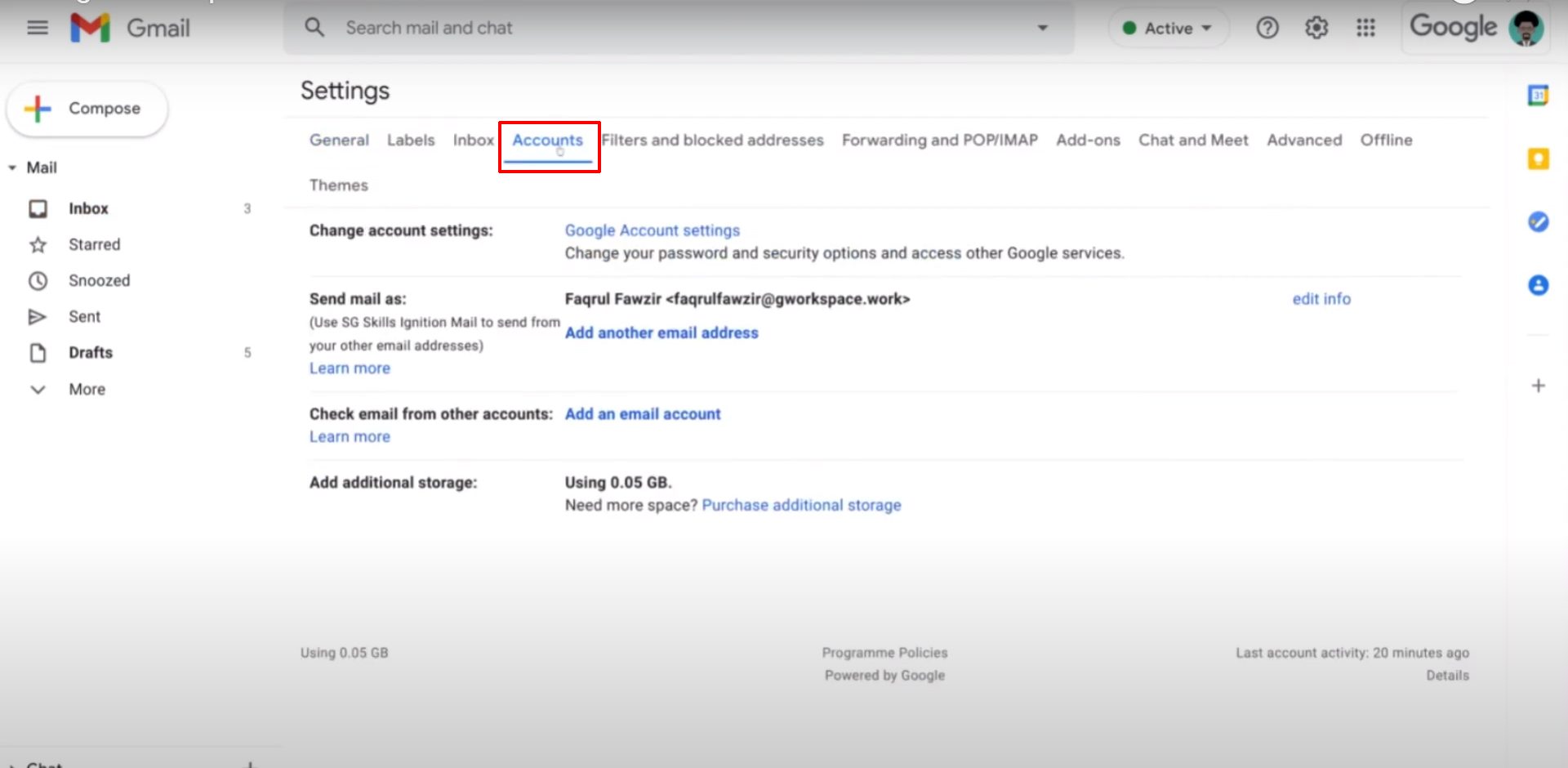Collapse the Mail section chevron

tap(11, 167)
